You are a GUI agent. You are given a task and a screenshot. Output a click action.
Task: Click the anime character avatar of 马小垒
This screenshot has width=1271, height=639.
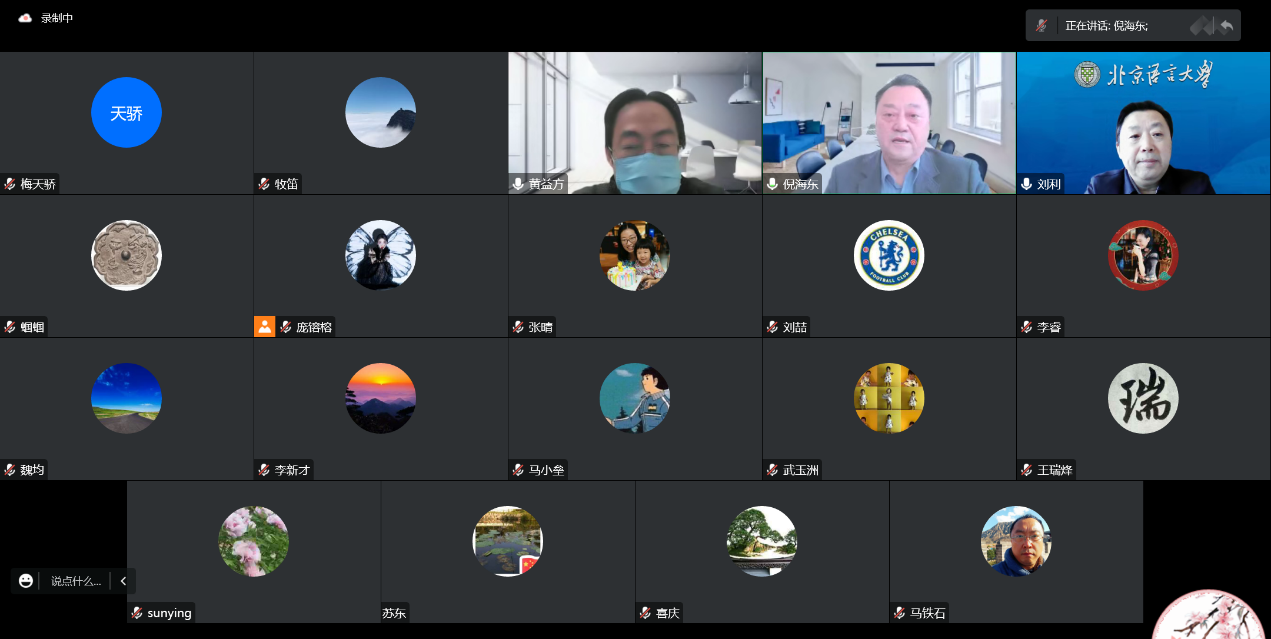click(635, 398)
